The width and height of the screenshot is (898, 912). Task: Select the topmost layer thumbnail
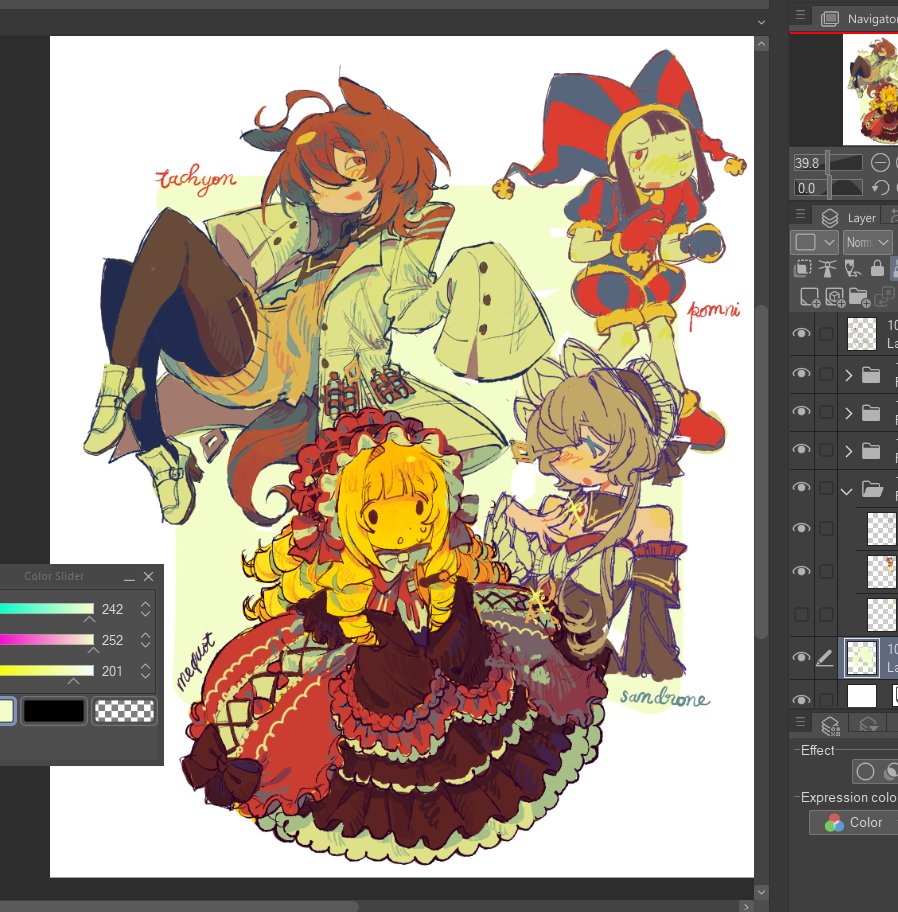click(861, 333)
